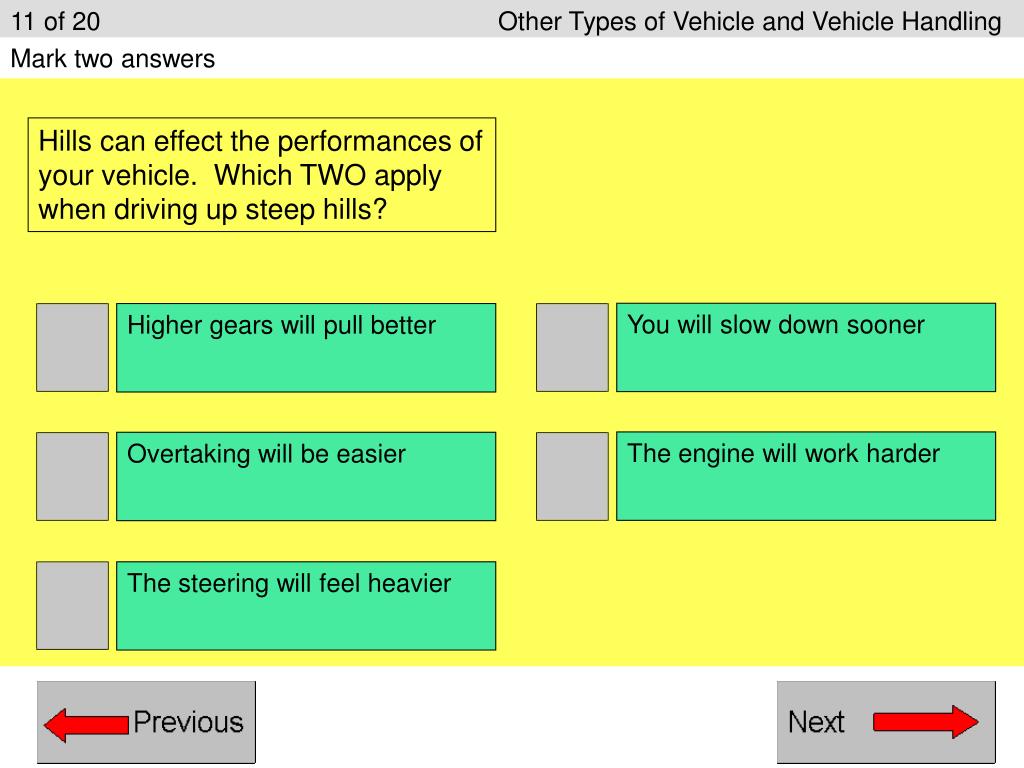Click the Next label text

[816, 722]
